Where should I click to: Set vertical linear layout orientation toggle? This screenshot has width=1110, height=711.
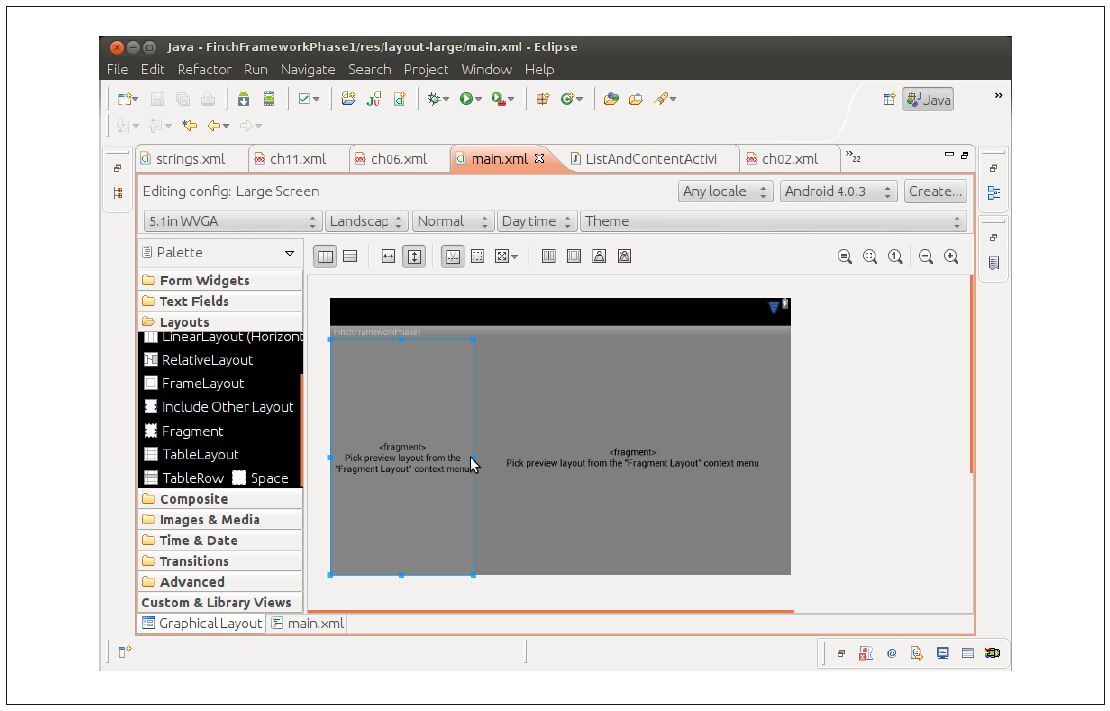pyautogui.click(x=350, y=256)
